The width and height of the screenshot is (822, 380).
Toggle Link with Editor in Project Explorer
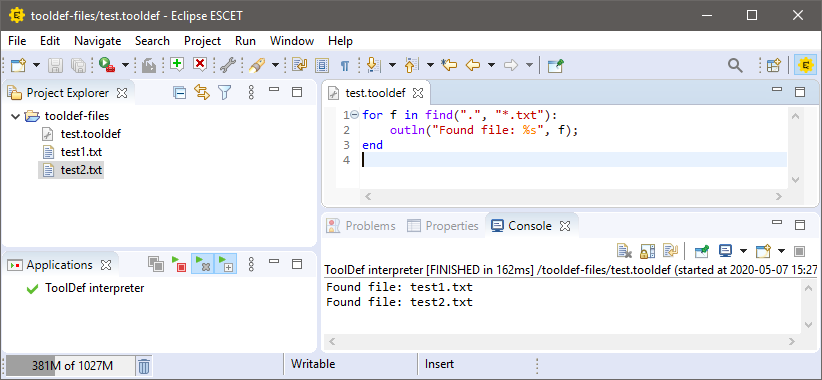(x=202, y=93)
